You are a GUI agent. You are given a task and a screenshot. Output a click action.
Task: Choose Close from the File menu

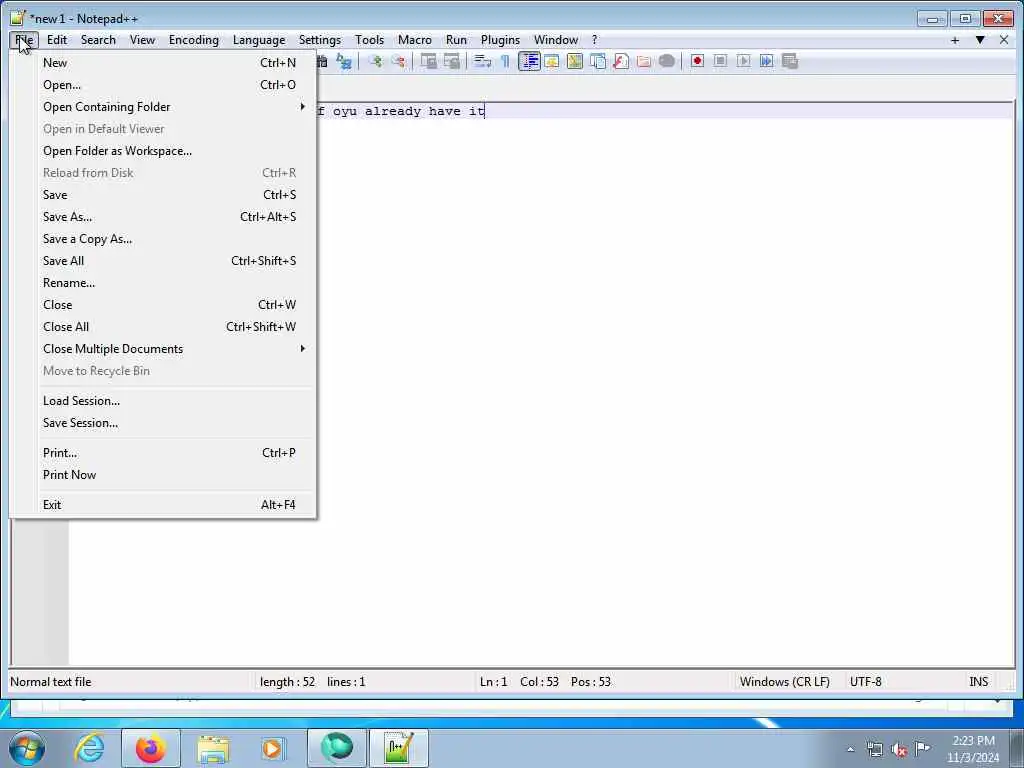[163, 305]
